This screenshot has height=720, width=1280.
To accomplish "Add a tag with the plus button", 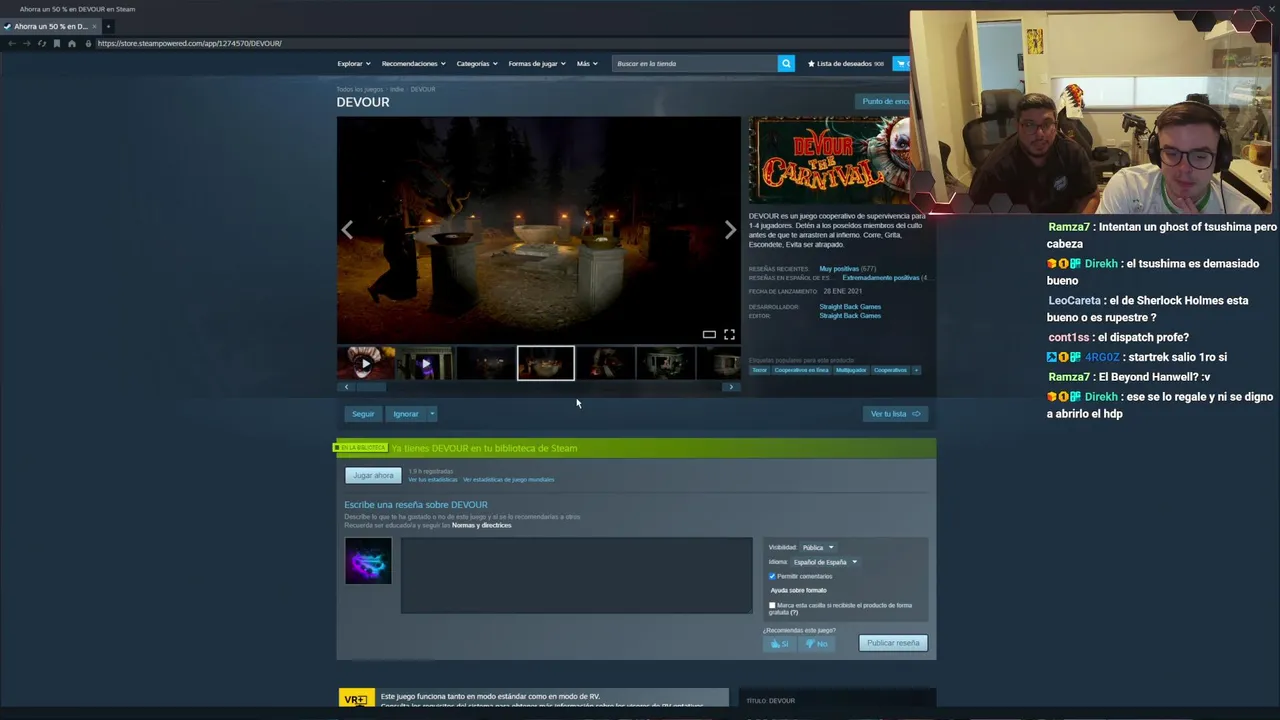I will click(915, 370).
